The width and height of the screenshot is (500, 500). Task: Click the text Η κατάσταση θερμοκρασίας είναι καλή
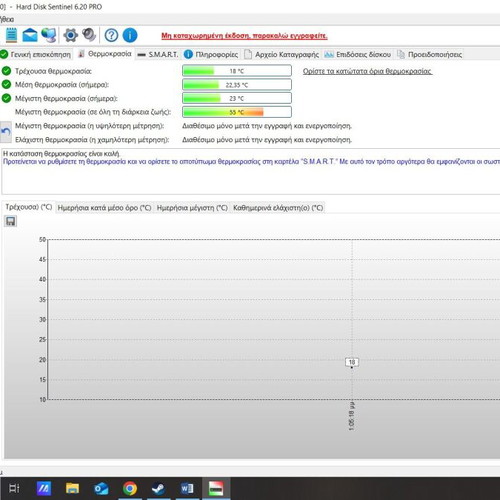61,154
